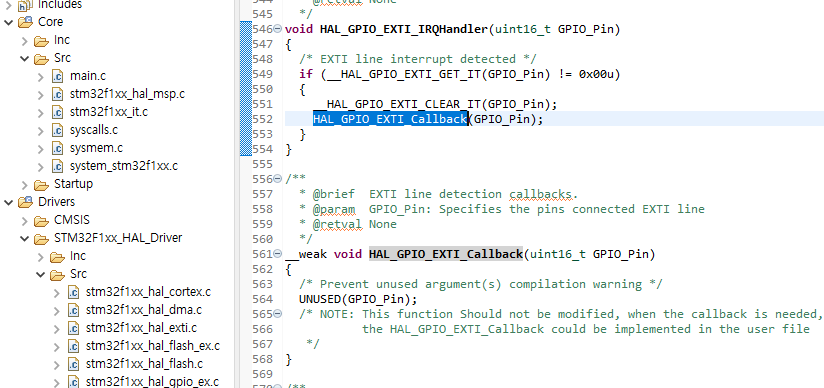Image resolution: width=824 pixels, height=388 pixels.
Task: Expand the Startup folder
Action: coord(25,184)
